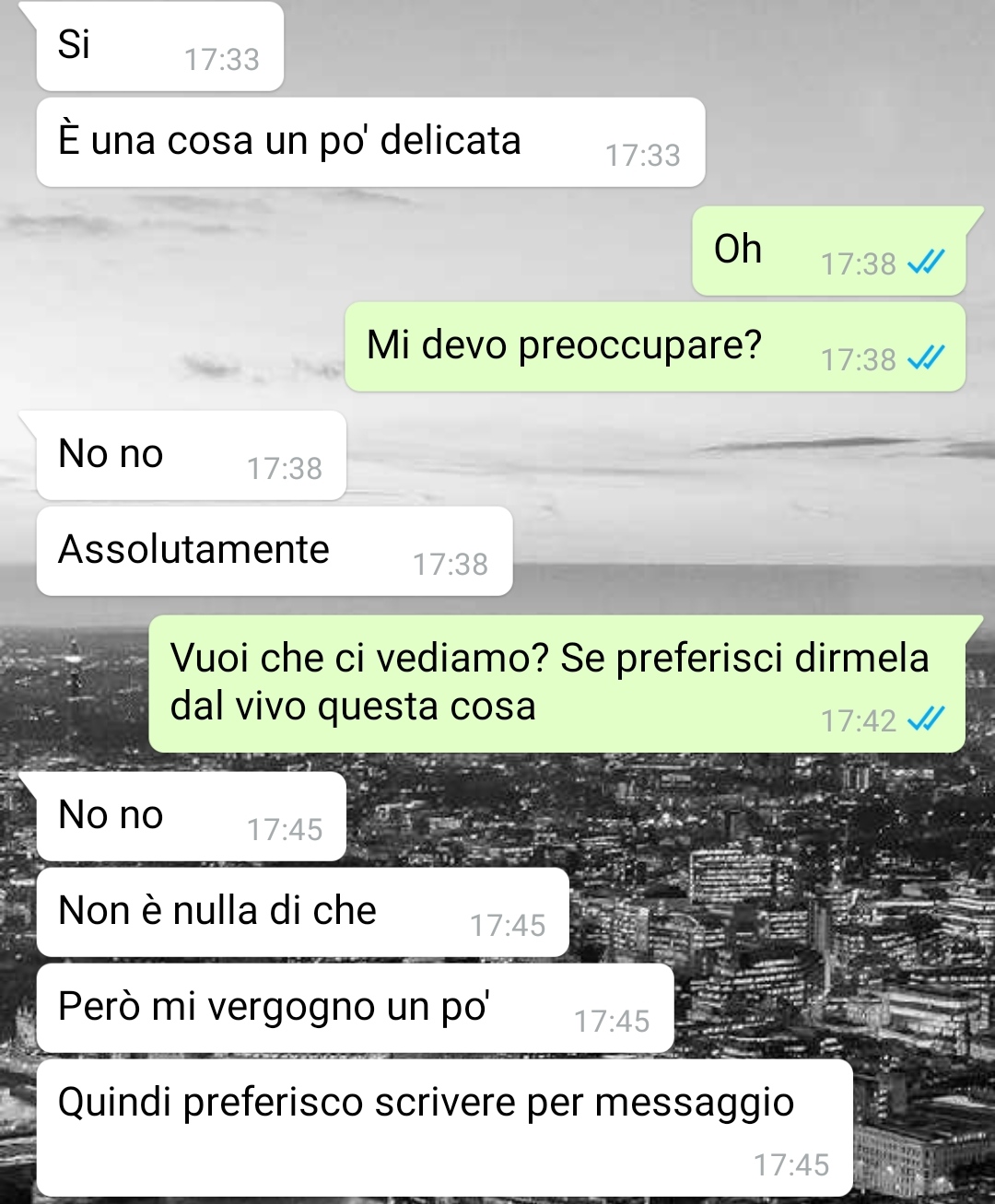Tap the 17:42 timestamp on the green bubble
This screenshot has height=1204, width=995.
859,721
